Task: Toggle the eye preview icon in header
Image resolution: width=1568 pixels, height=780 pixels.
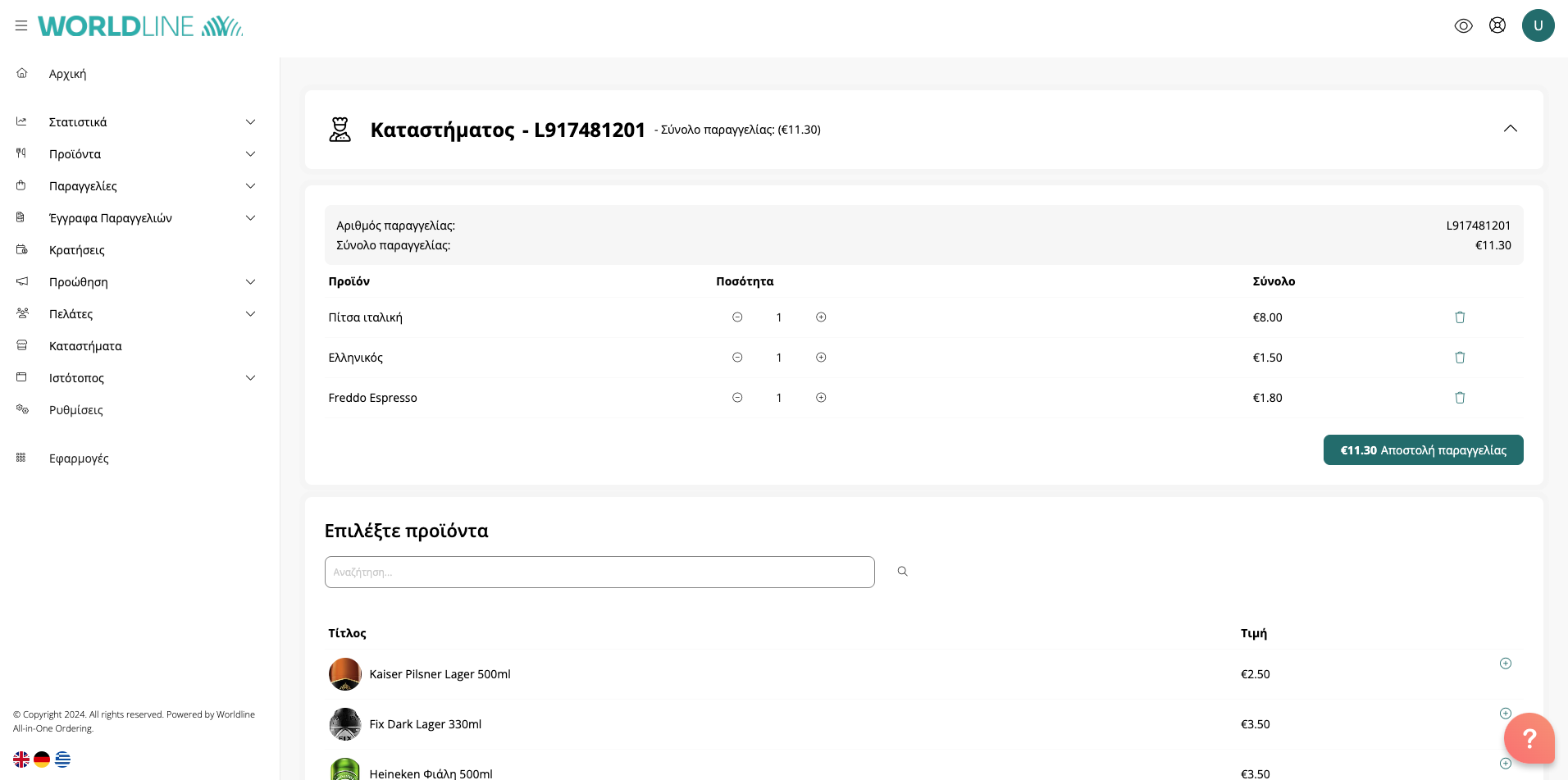Action: point(1463,26)
